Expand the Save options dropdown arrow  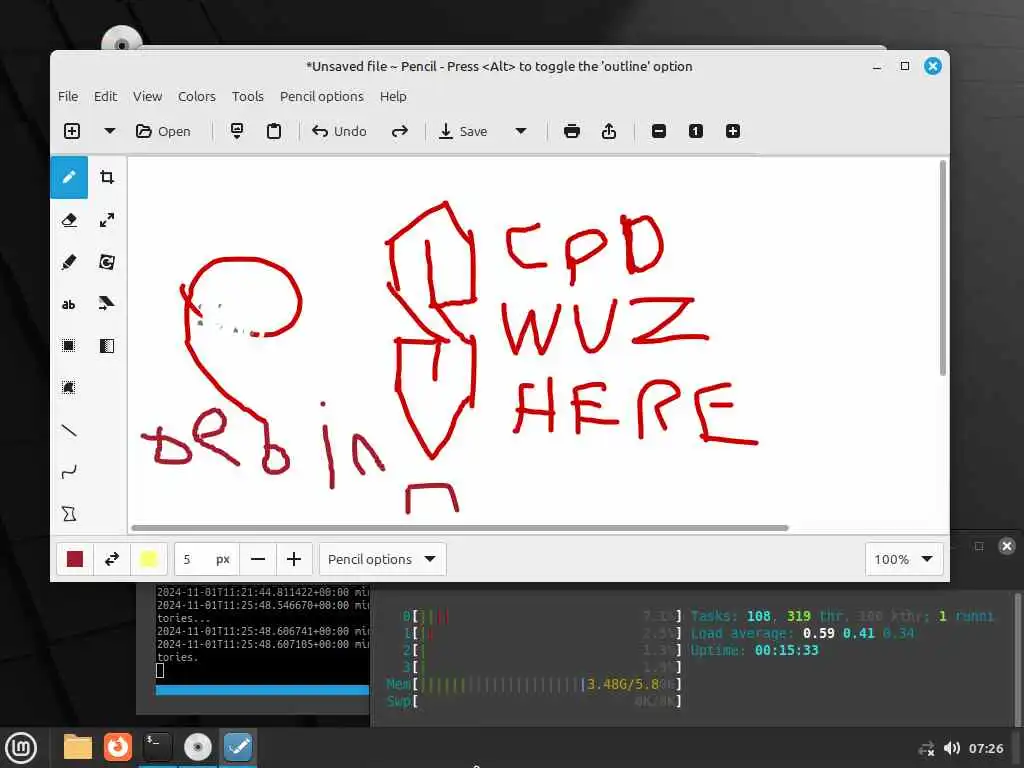point(520,131)
